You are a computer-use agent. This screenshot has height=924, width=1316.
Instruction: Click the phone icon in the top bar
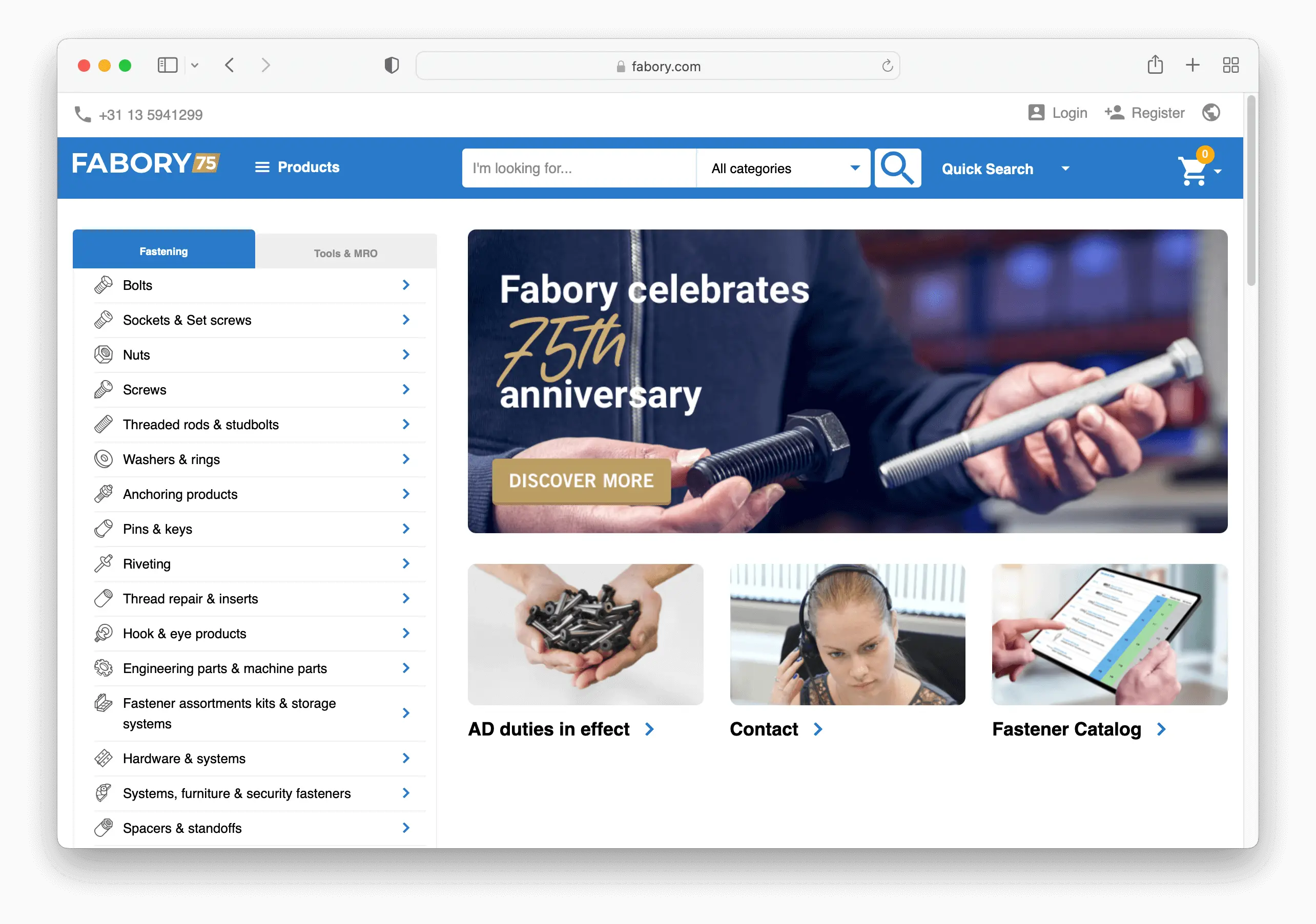[x=83, y=115]
